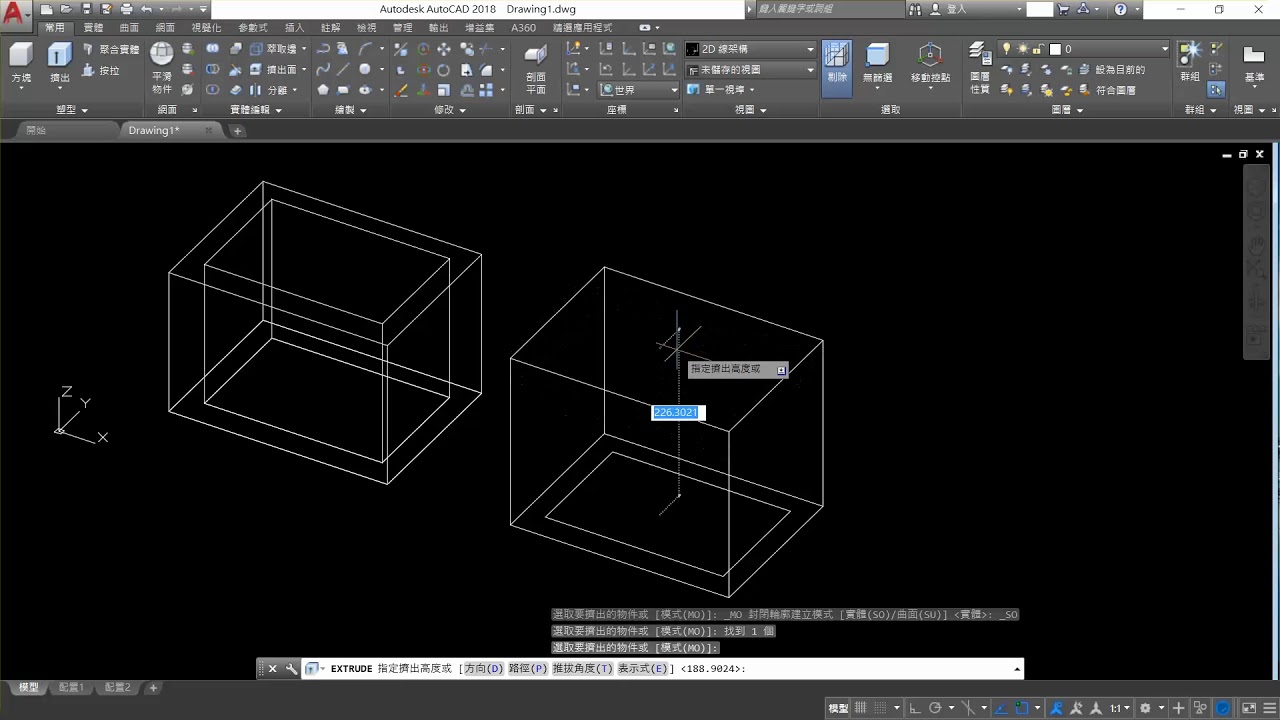Click the 群組 group icon
This screenshot has height=720, width=1280.
[1190, 62]
